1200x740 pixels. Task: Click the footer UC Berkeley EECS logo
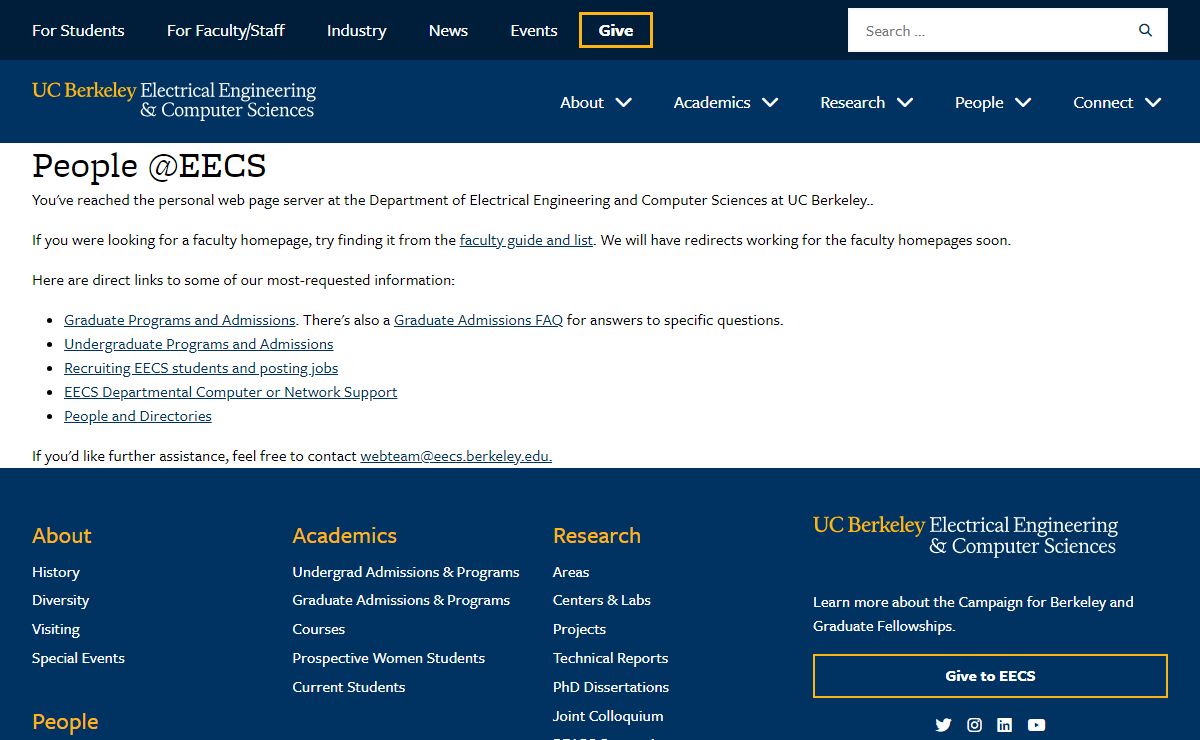965,535
